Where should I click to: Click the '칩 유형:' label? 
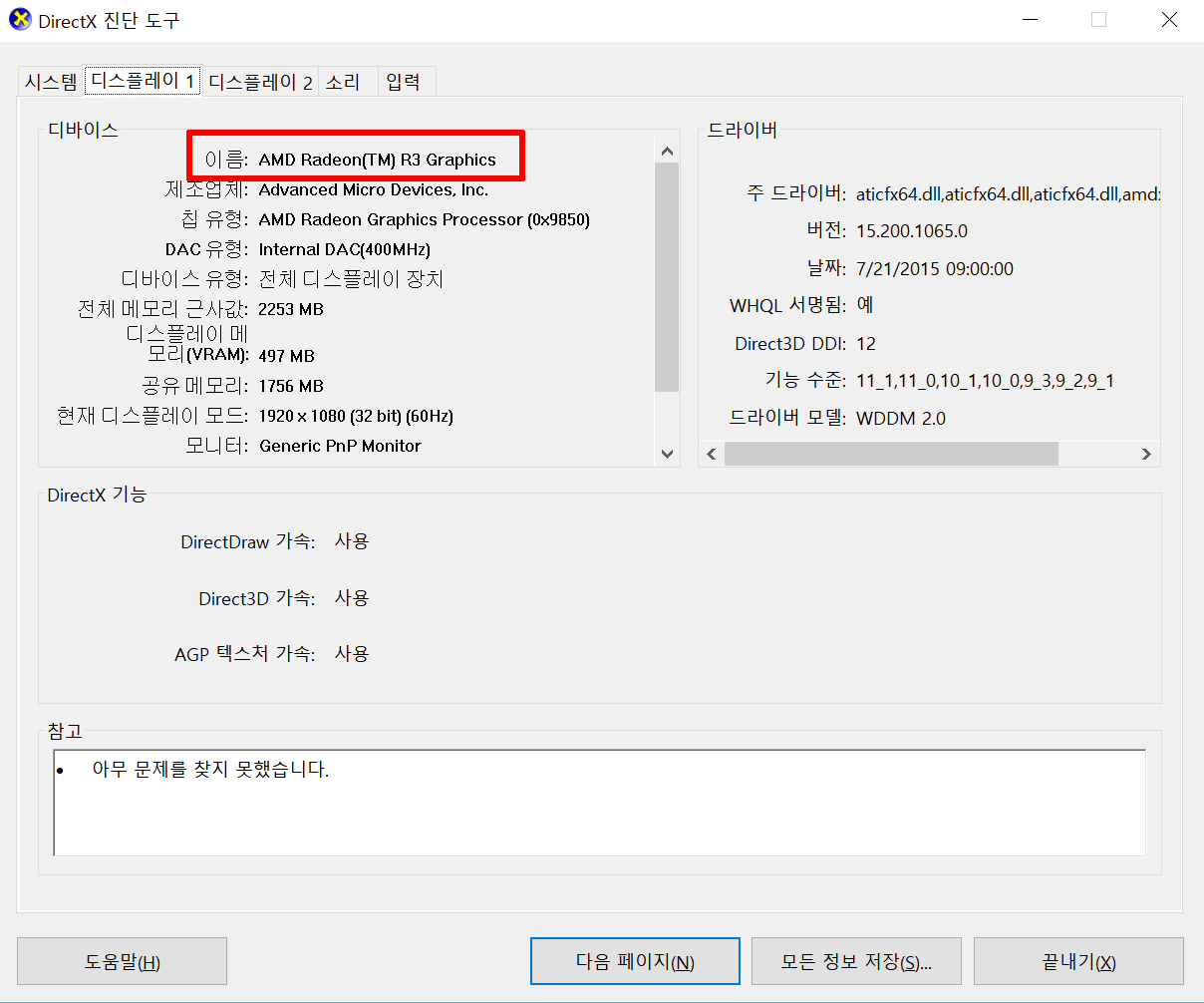point(215,219)
